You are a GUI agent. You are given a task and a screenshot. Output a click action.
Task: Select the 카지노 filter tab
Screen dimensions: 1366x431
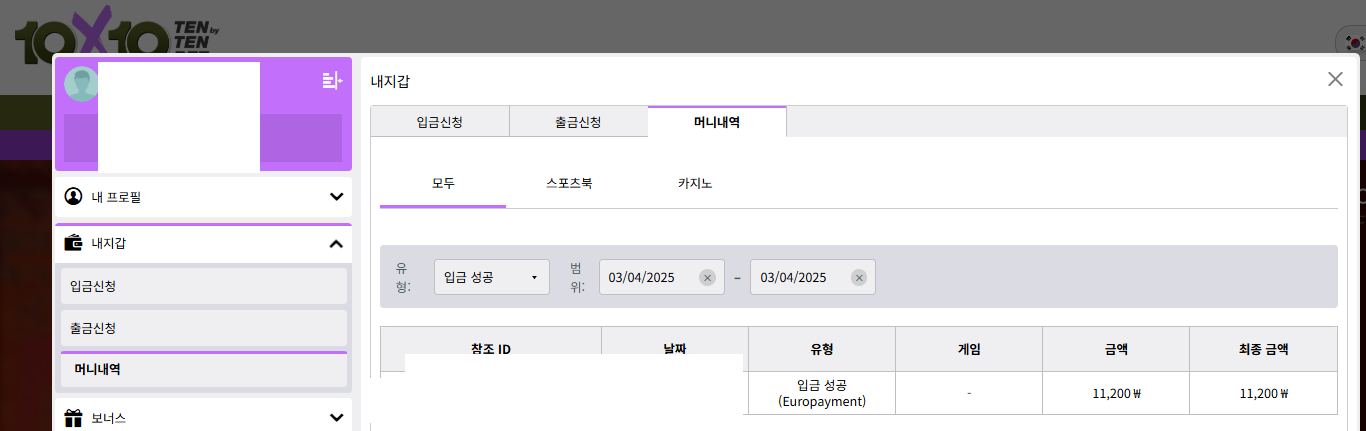click(695, 184)
